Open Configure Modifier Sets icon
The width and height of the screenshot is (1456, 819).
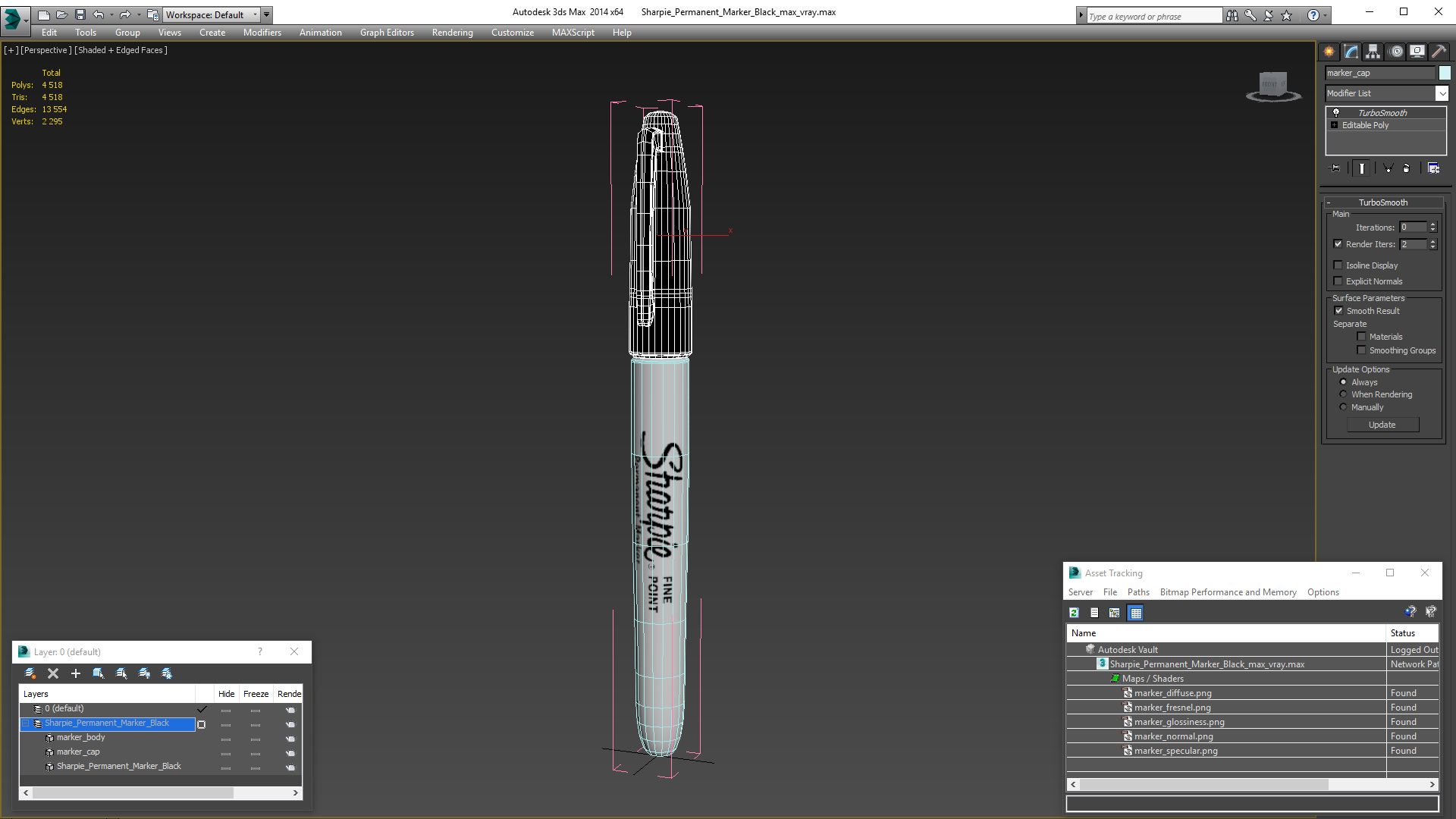click(x=1433, y=168)
